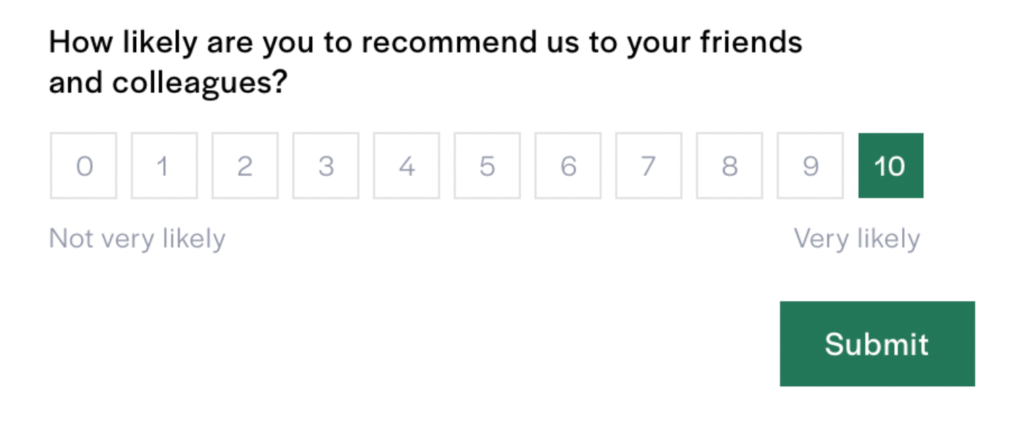This screenshot has width=1024, height=438.
Task: Submit the survey response
Action: pyautogui.click(x=877, y=344)
